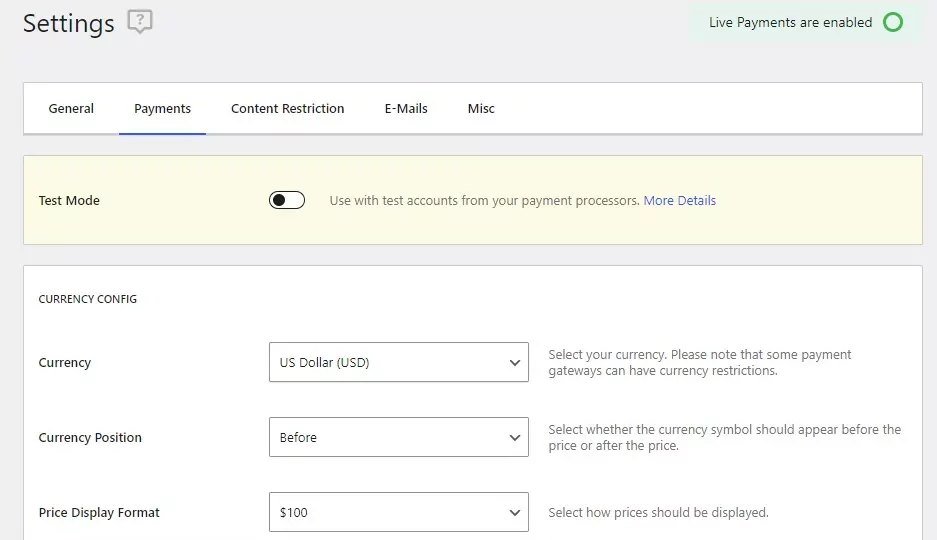Toggle the Test Mode switch

(x=287, y=200)
